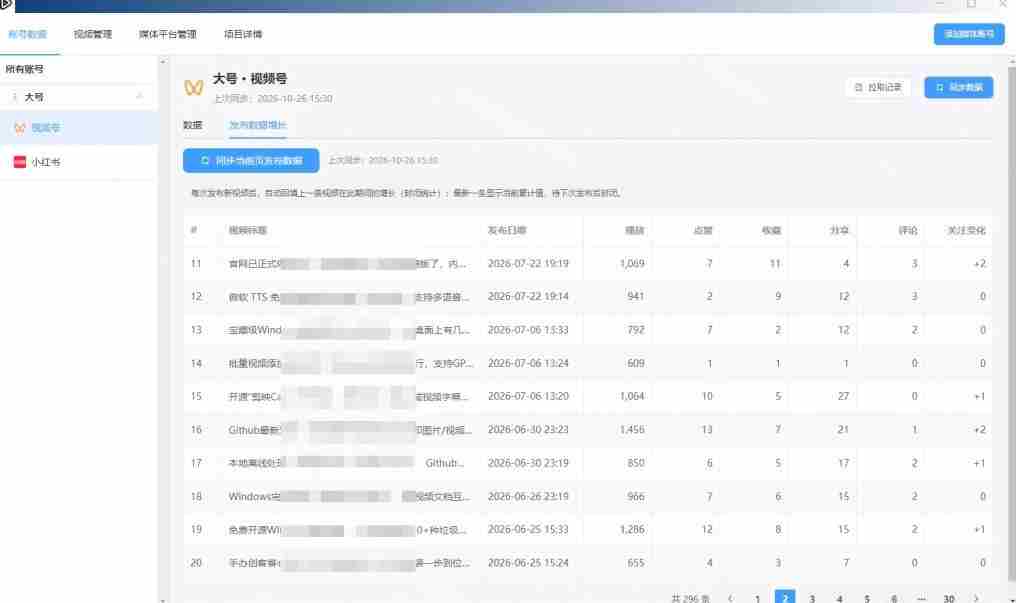Jump to last page 30
1016x603 pixels.
949,598
